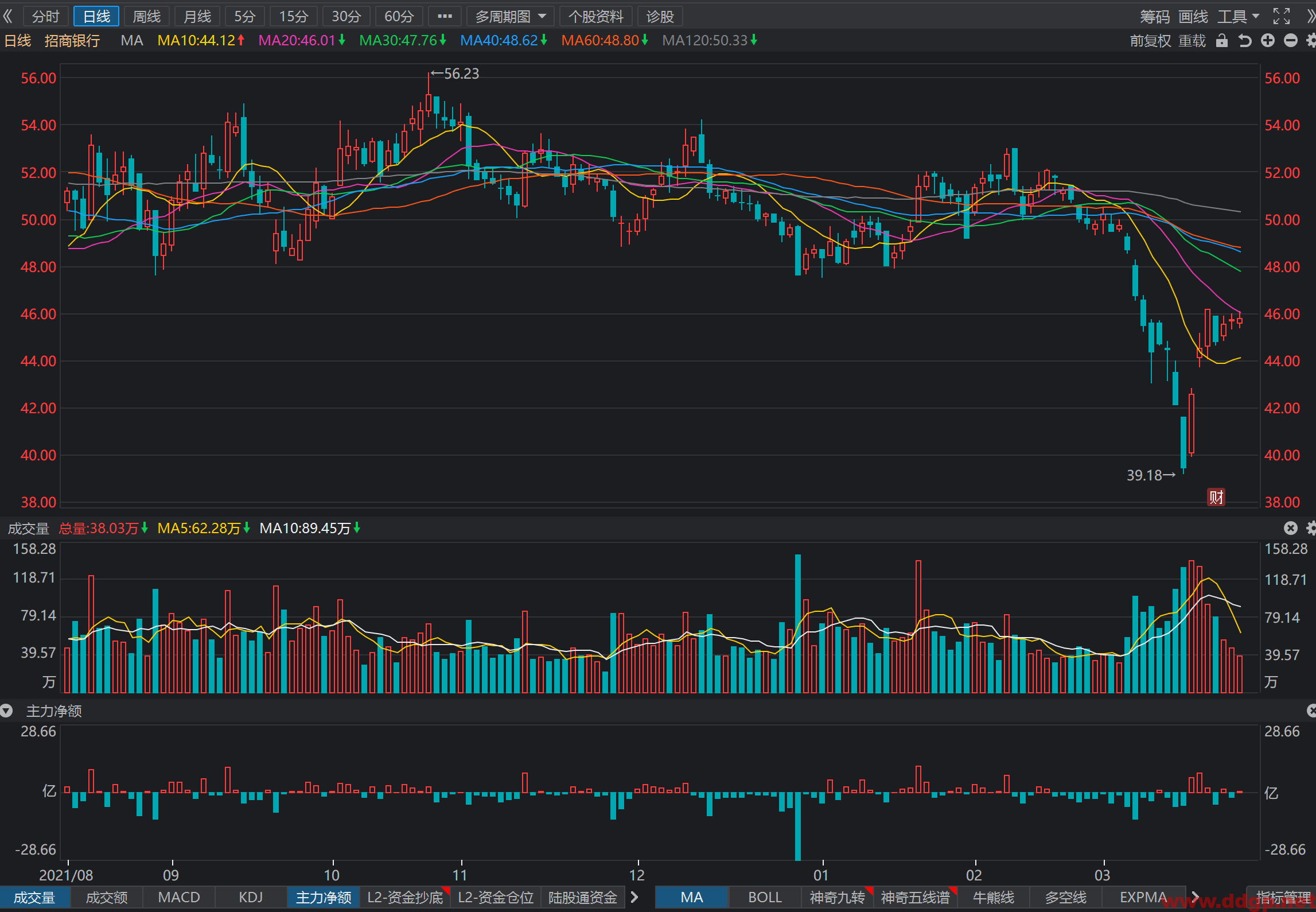
Task: Select MA main indicator tab
Action: click(x=692, y=897)
